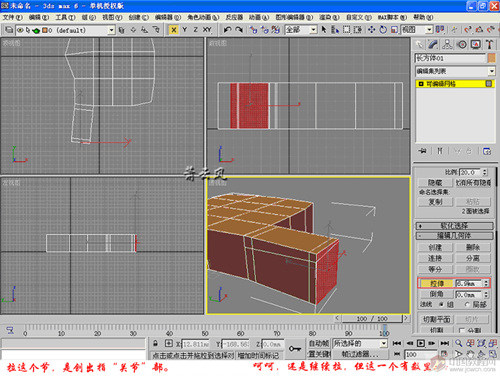The width and height of the screenshot is (500, 376).
Task: Open the Views menu
Action: click(x=112, y=17)
